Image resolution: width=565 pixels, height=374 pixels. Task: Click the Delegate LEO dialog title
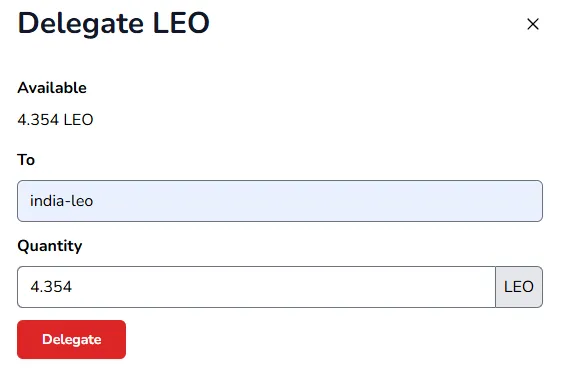pos(114,24)
